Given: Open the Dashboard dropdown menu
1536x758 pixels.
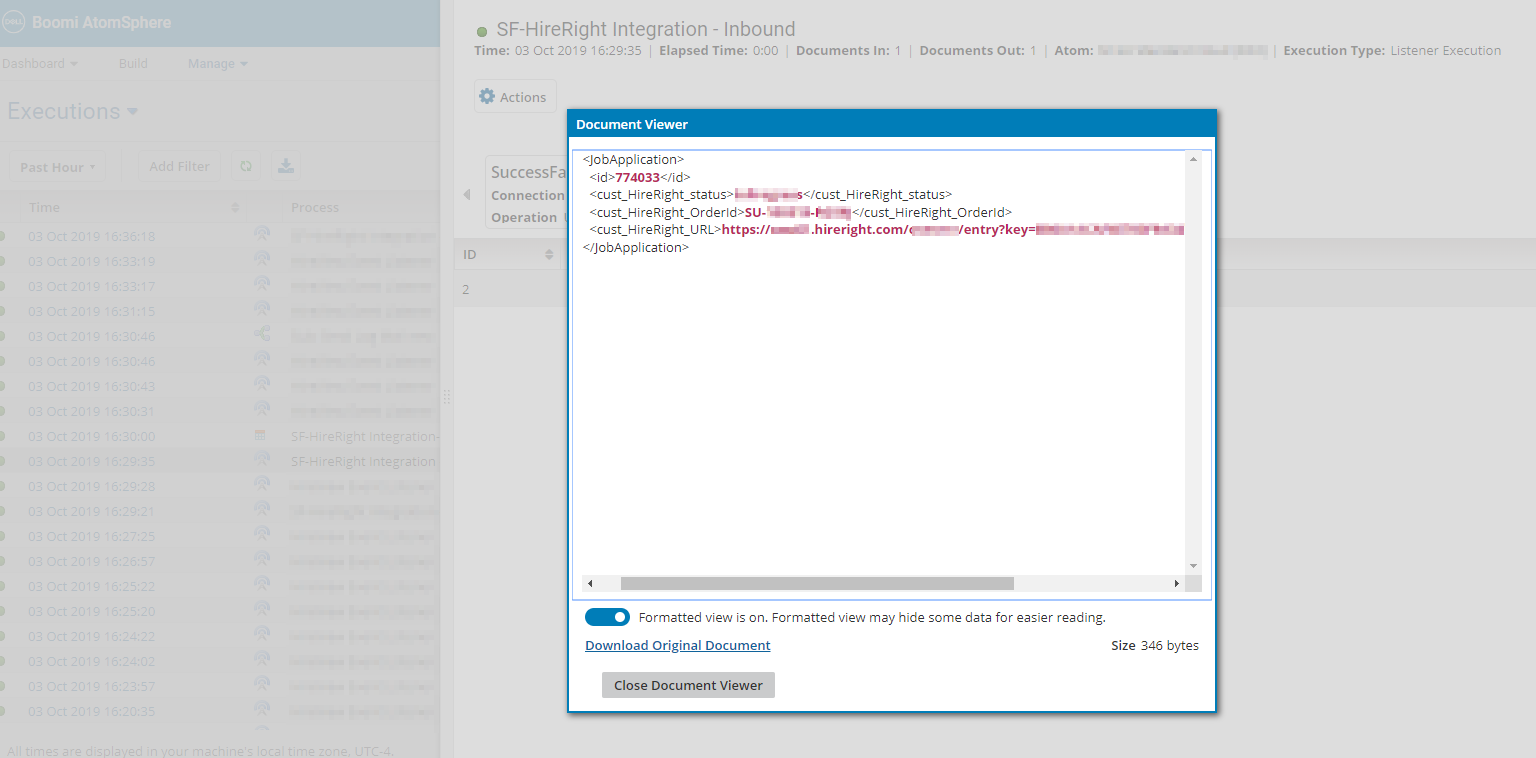Looking at the screenshot, I should pos(40,63).
